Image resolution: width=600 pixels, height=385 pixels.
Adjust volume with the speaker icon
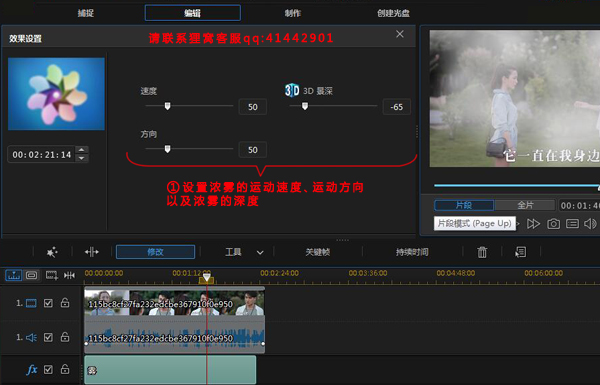tap(590, 223)
